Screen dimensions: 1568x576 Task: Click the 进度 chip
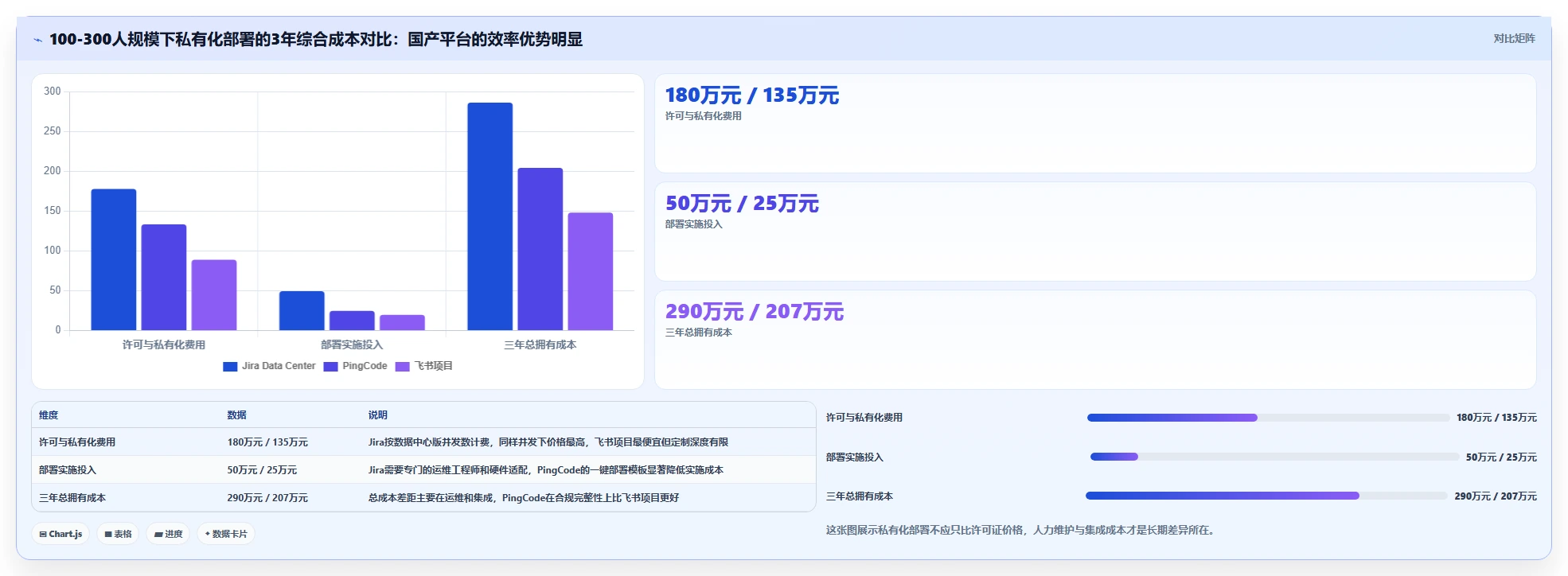pos(169,534)
